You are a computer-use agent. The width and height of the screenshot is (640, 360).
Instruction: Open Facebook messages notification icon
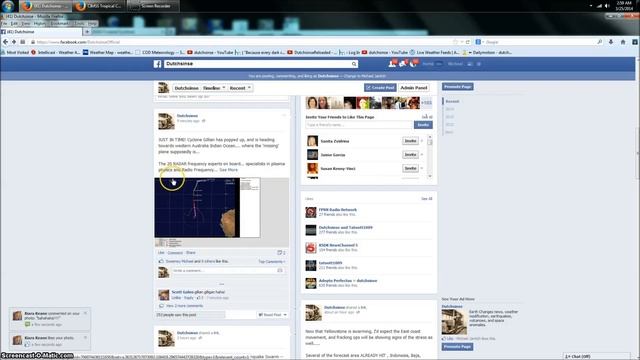pyautogui.click(x=403, y=64)
